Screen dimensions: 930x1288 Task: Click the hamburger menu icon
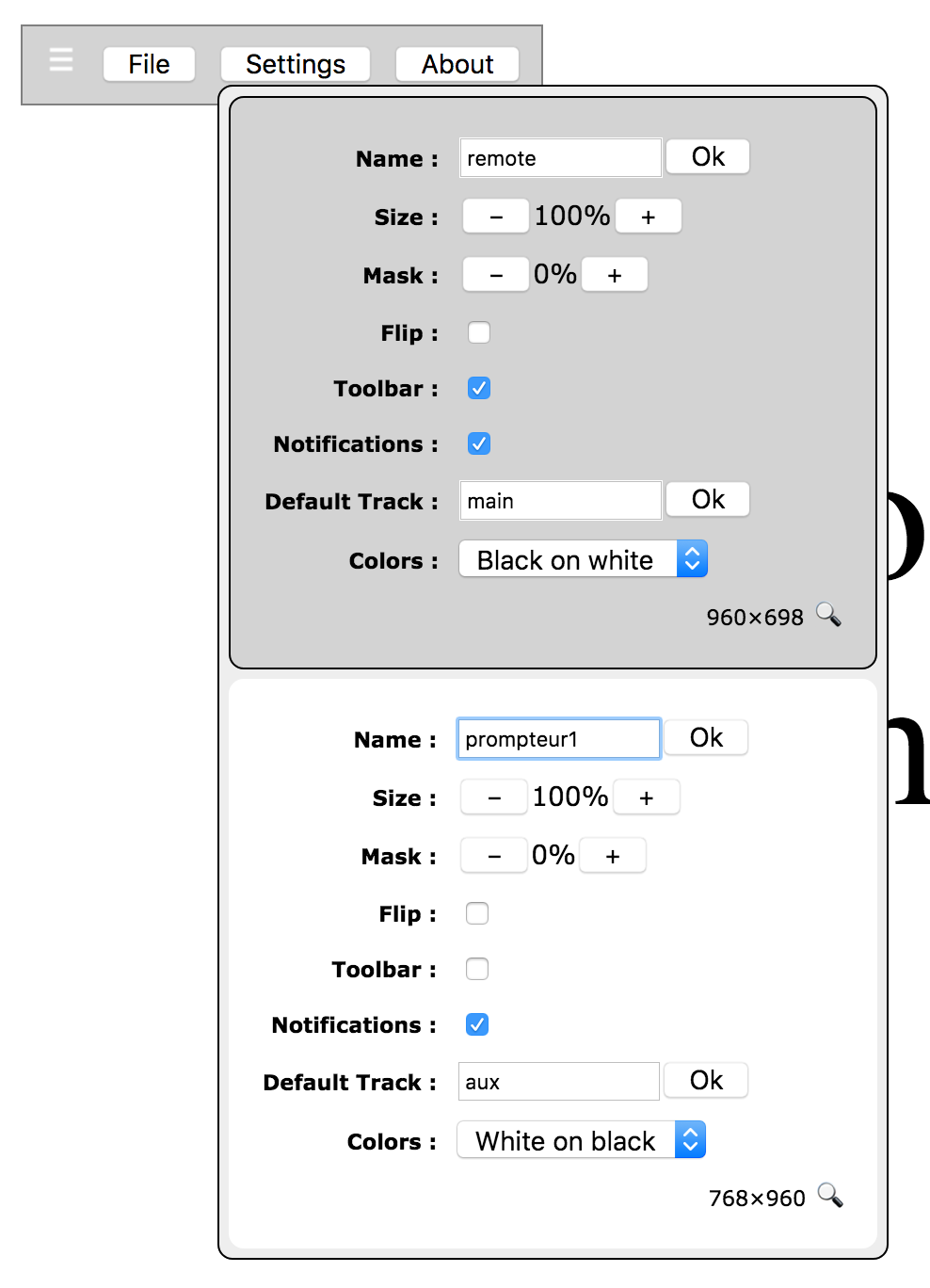[x=61, y=60]
